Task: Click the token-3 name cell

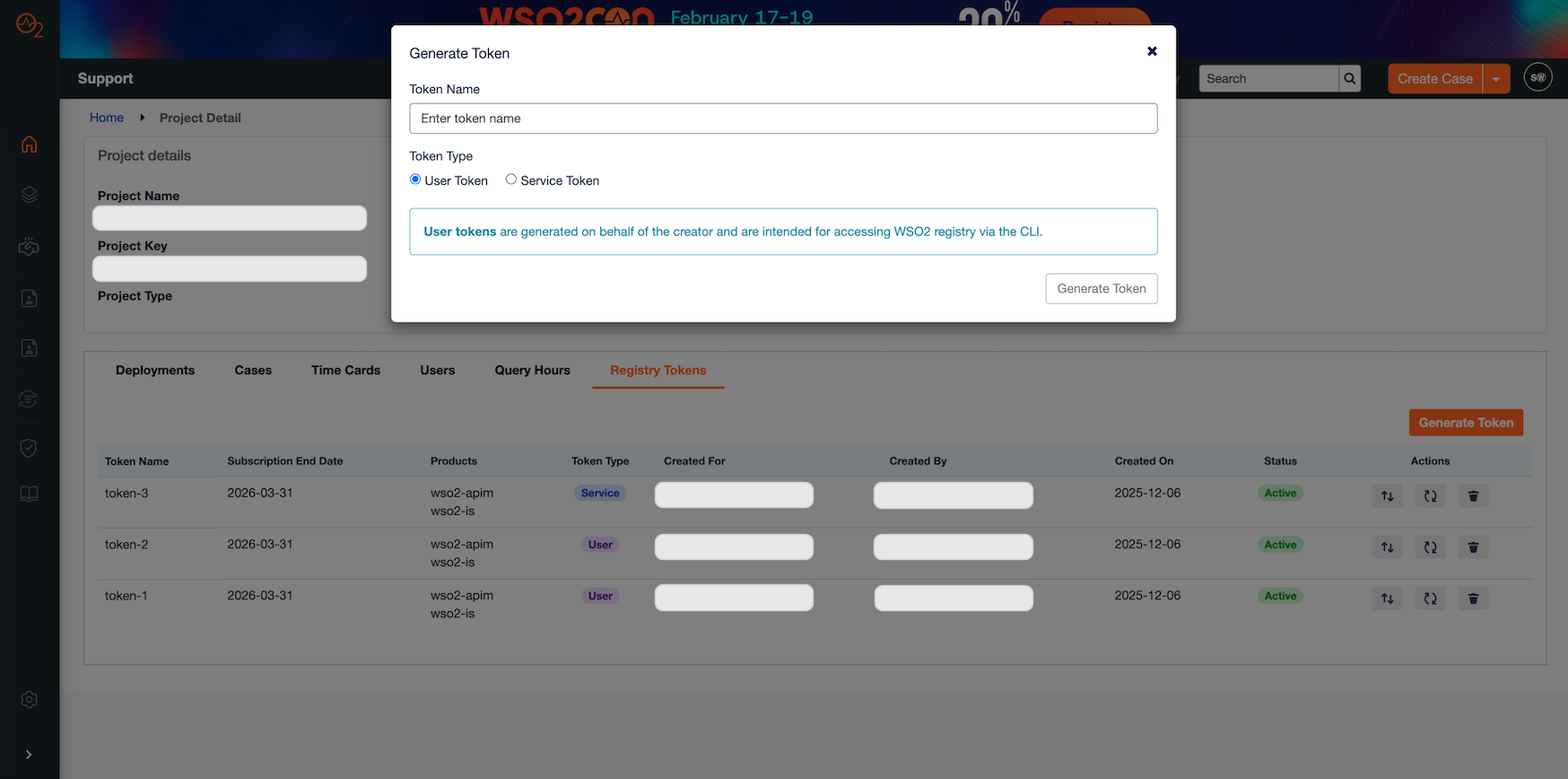Action: coord(126,493)
